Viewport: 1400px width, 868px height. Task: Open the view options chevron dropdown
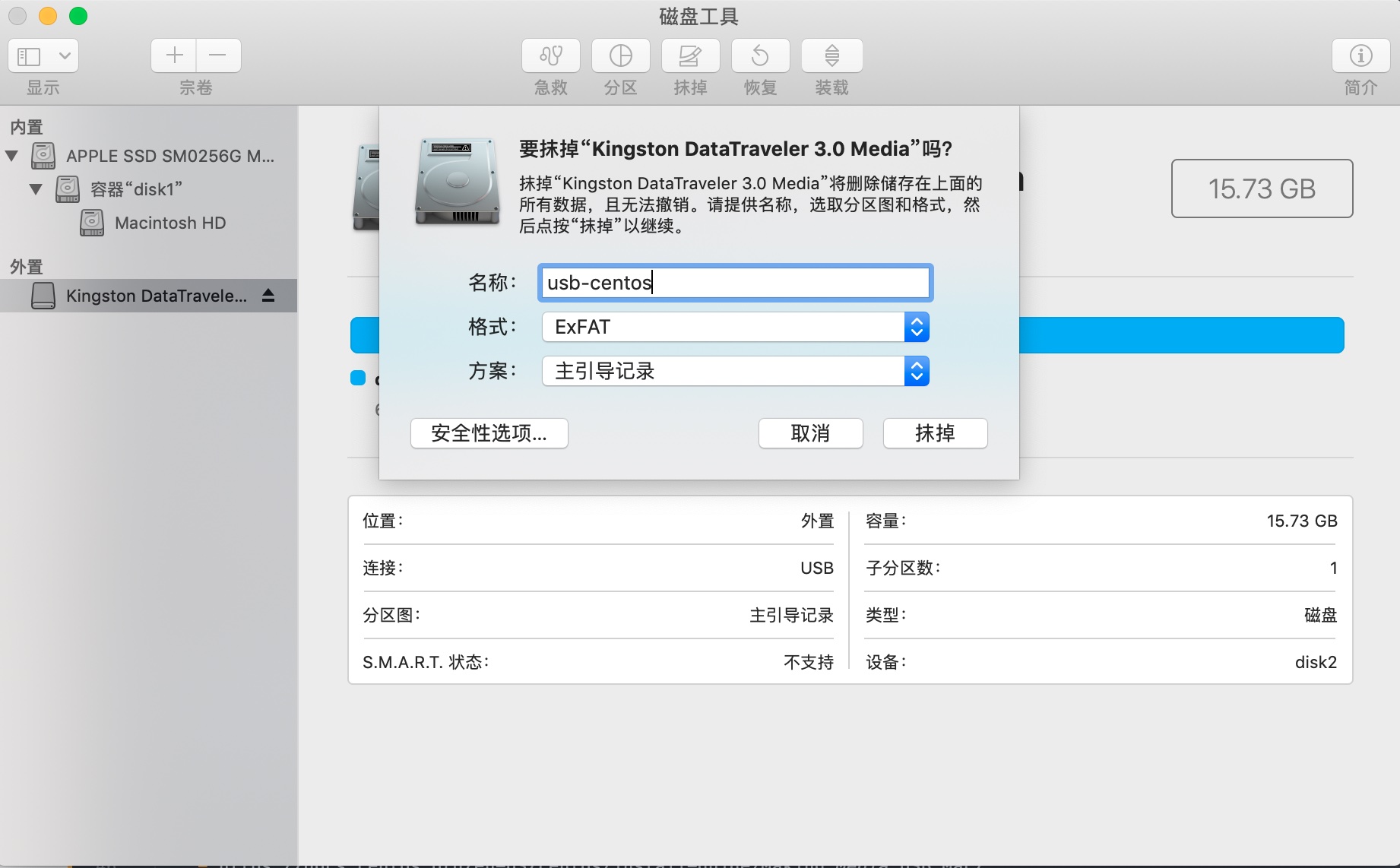tap(65, 55)
